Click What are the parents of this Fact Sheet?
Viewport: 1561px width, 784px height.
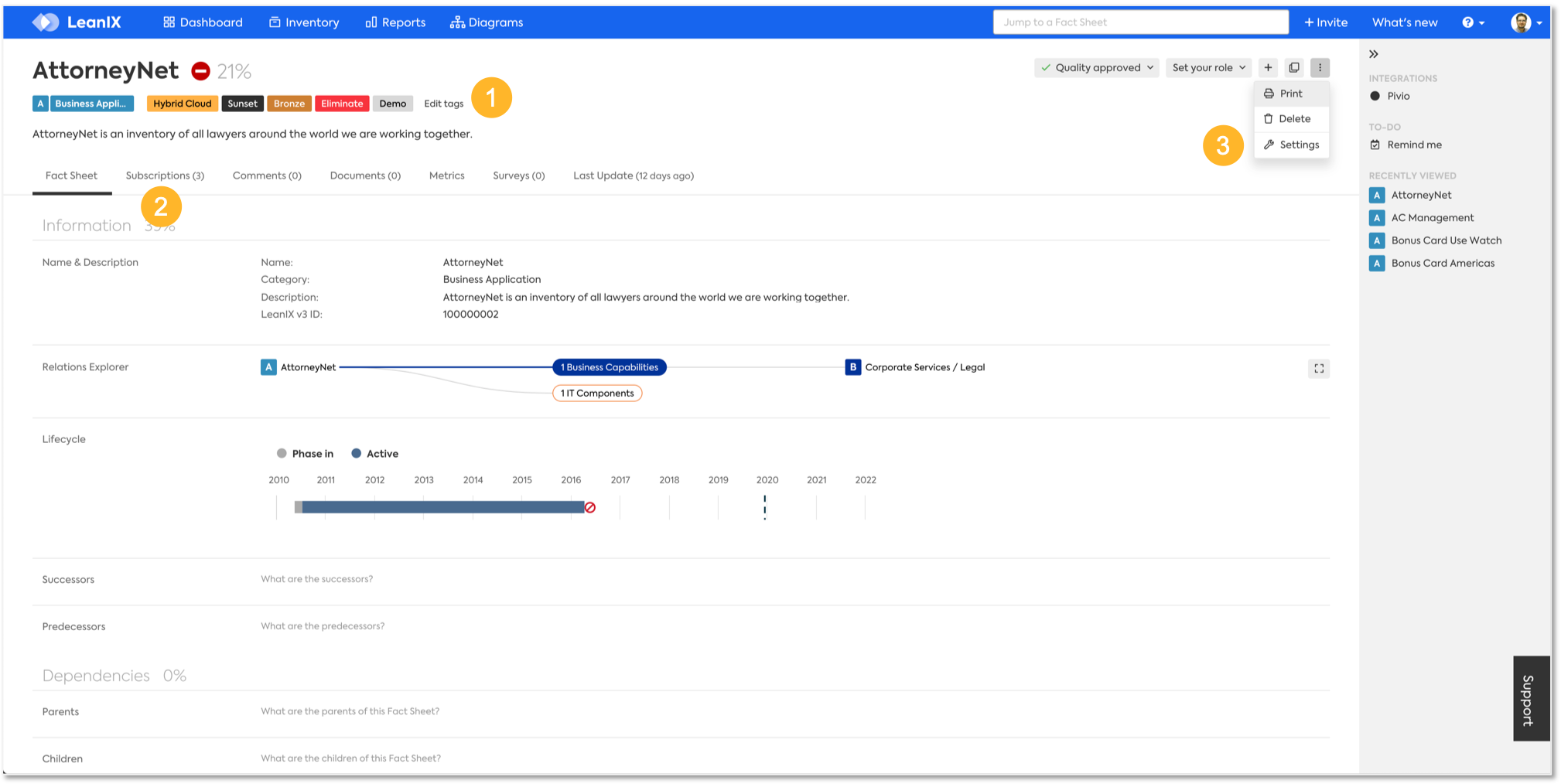pyautogui.click(x=350, y=711)
